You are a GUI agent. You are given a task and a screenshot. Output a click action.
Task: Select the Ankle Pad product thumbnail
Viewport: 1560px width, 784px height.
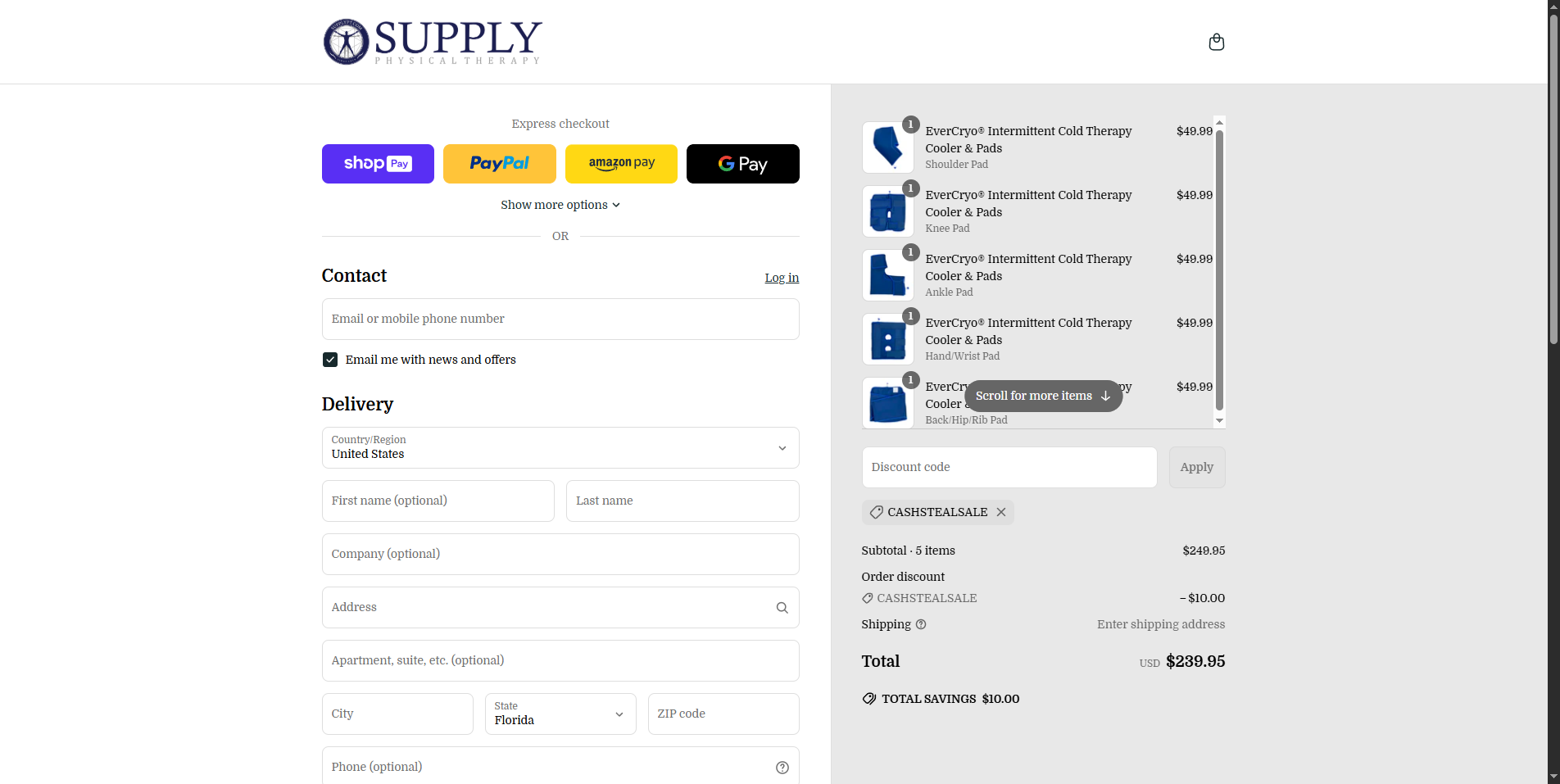pos(888,275)
